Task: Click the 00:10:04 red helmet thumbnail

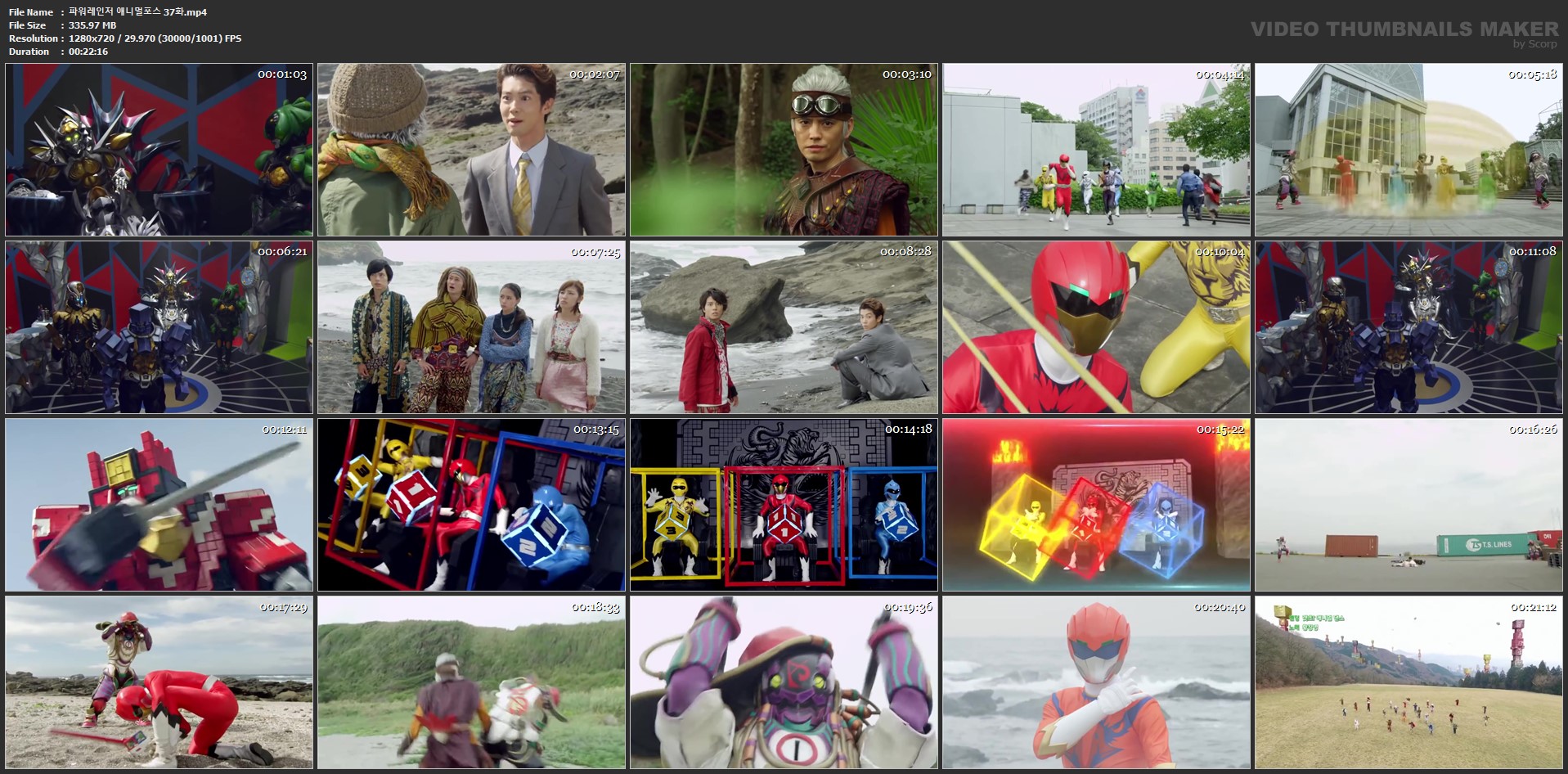Action: pos(1096,327)
